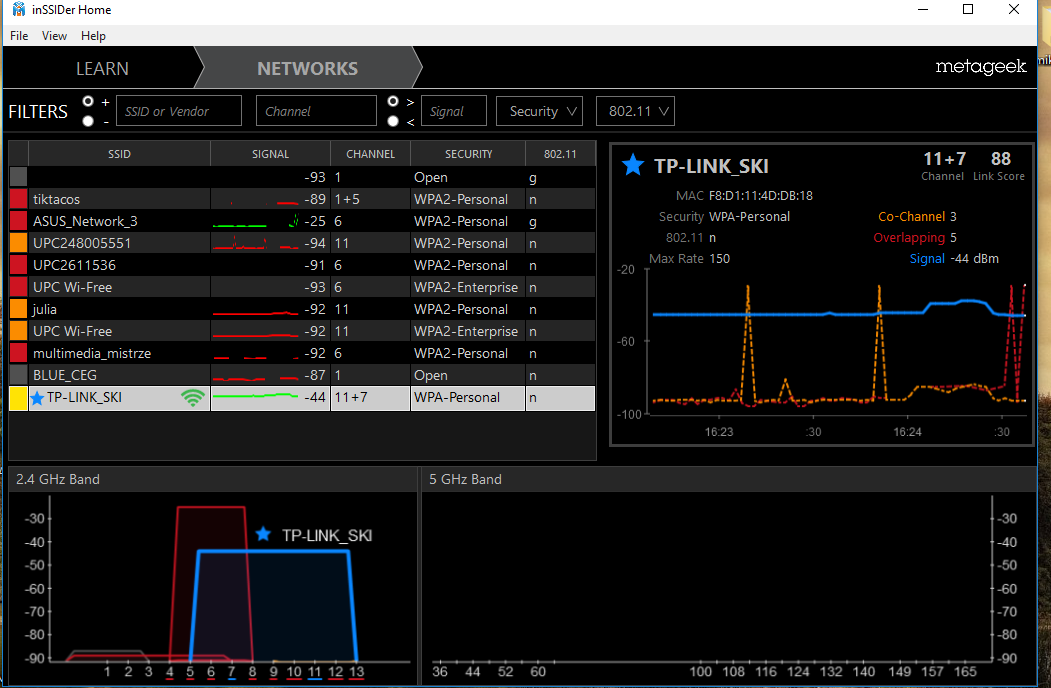Open the 802.11 filter dropdown

pyautogui.click(x=635, y=111)
